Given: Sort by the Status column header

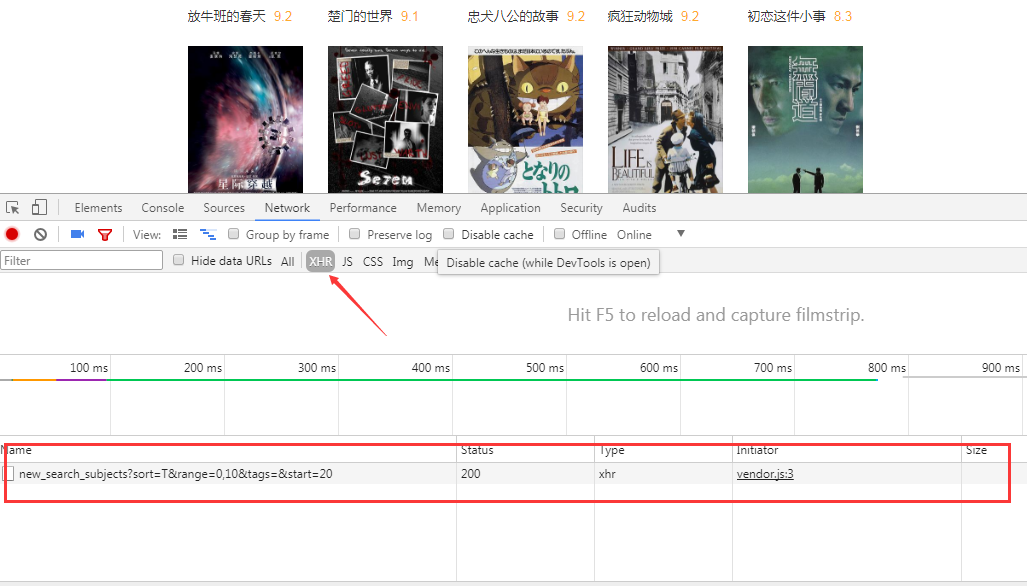Looking at the screenshot, I should coord(525,450).
